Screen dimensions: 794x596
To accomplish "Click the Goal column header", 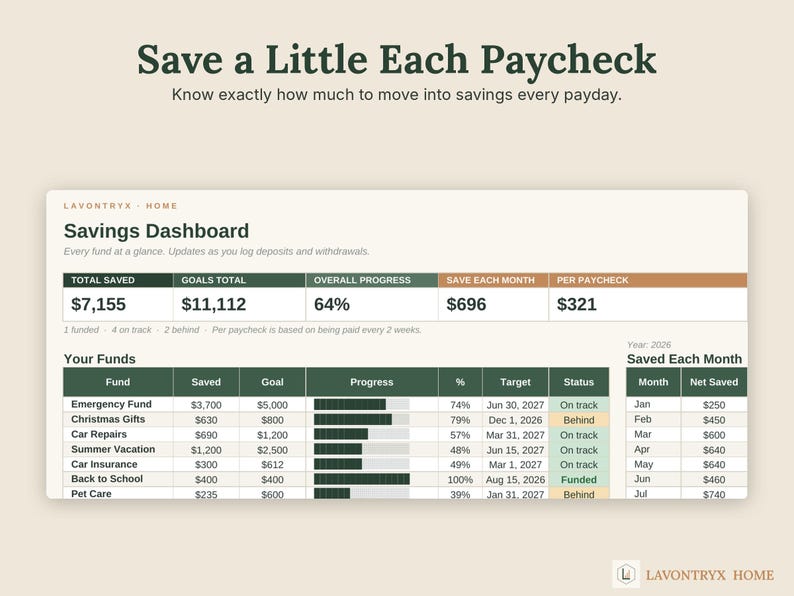I will pyautogui.click(x=272, y=382).
